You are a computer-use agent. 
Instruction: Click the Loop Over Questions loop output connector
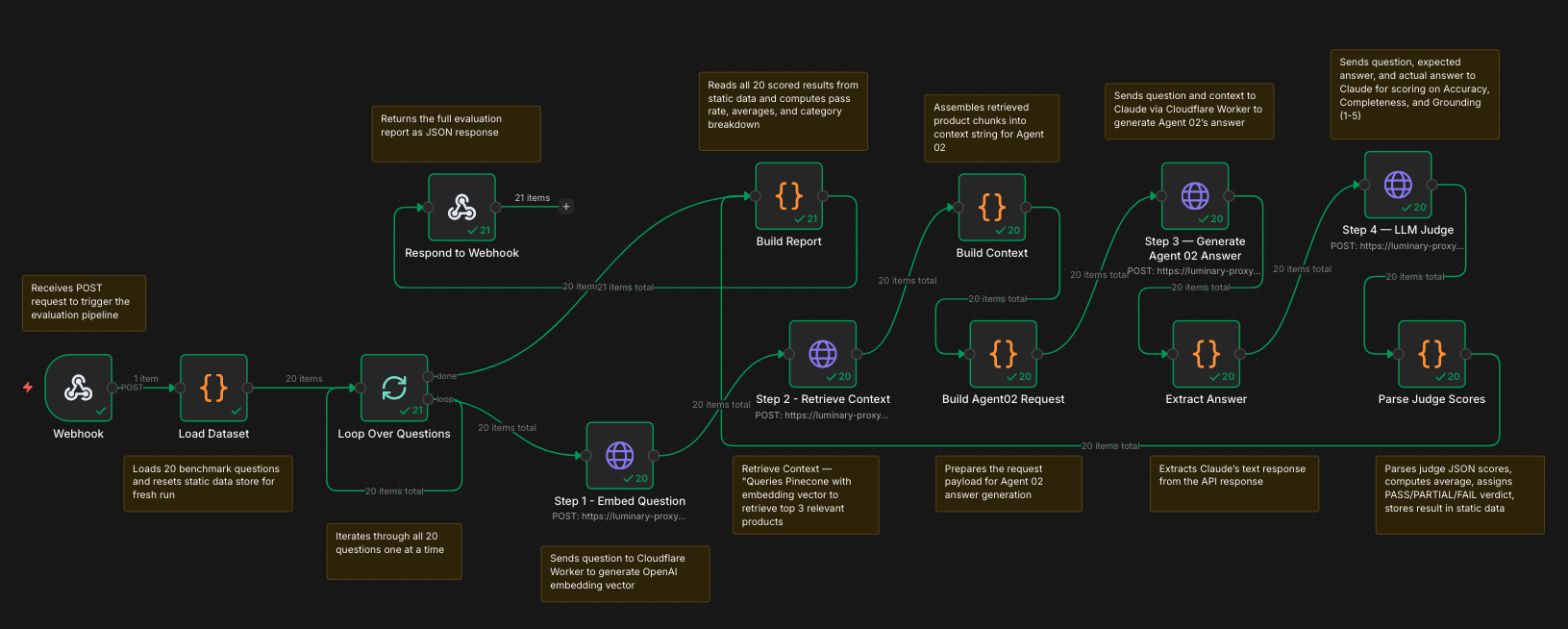point(428,399)
